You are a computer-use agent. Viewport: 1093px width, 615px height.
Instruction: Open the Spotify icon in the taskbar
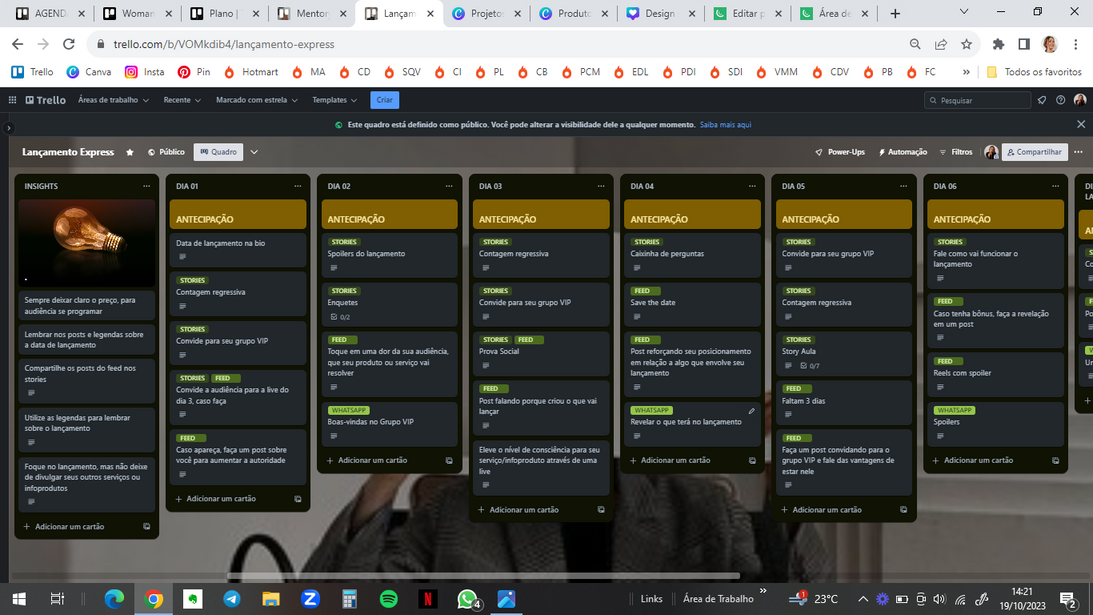(x=388, y=599)
